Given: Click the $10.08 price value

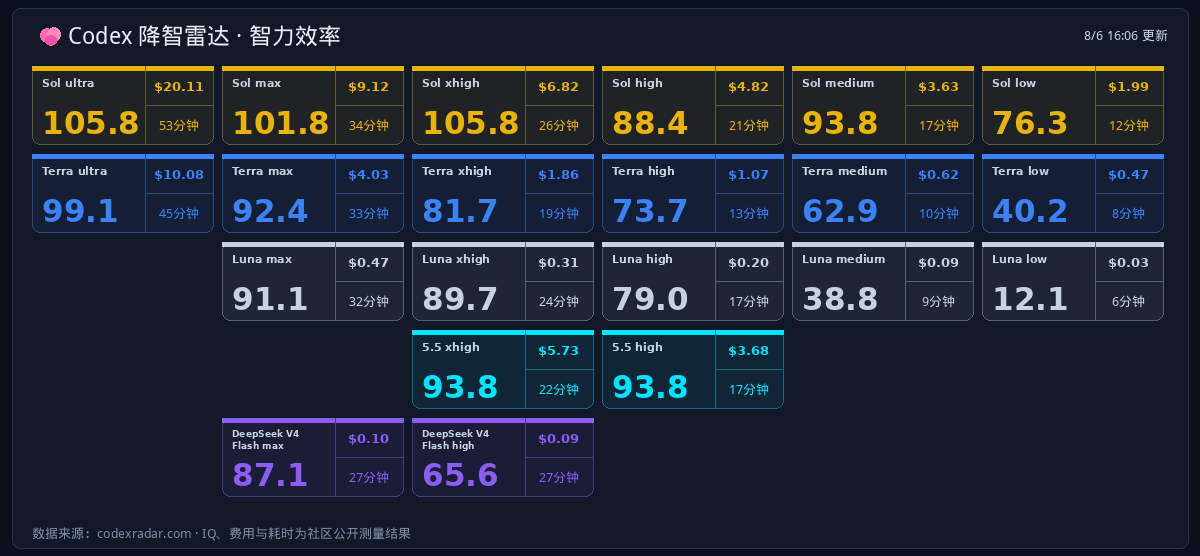Looking at the screenshot, I should click(179, 175).
